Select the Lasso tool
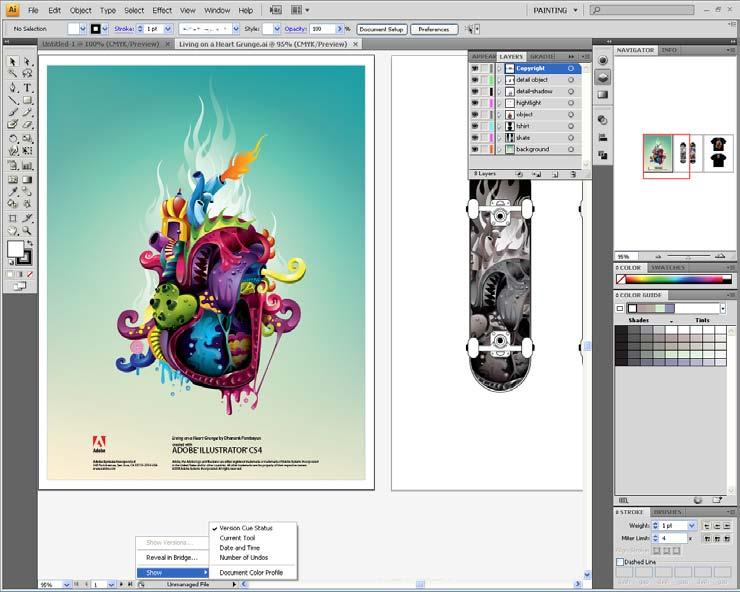 pos(27,74)
